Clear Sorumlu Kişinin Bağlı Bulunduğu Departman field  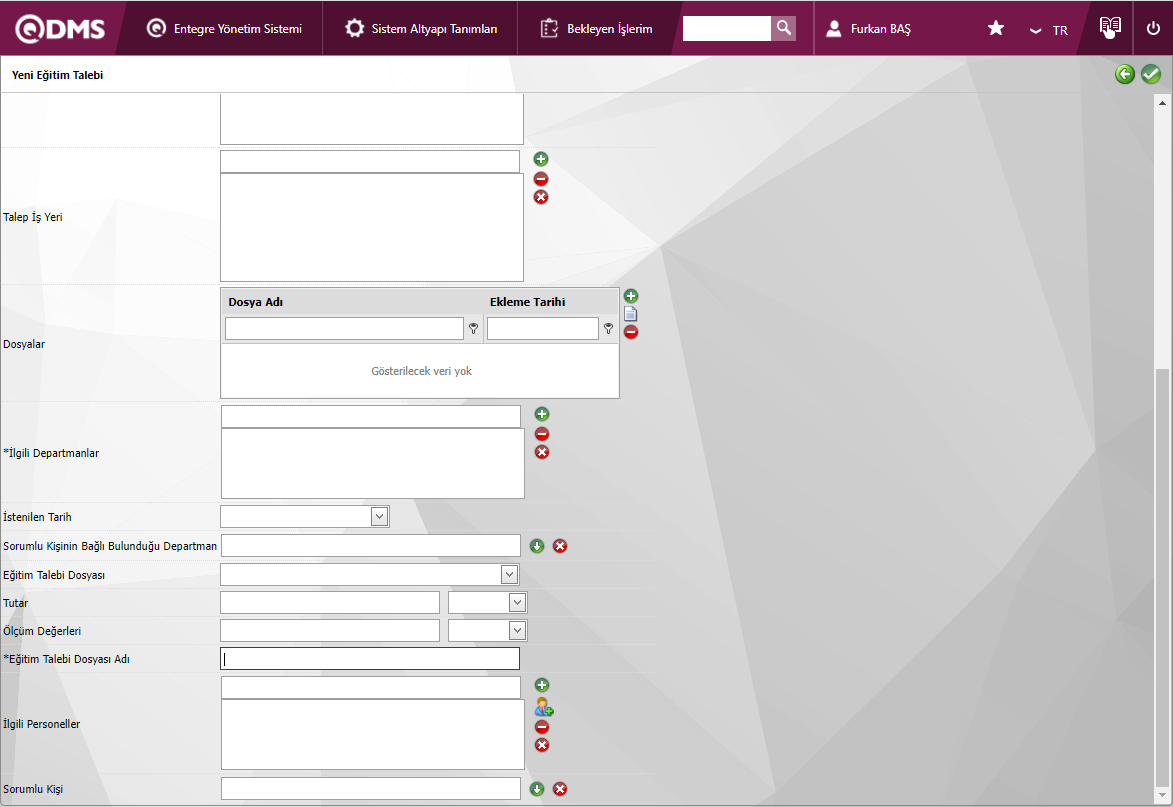pyautogui.click(x=560, y=546)
